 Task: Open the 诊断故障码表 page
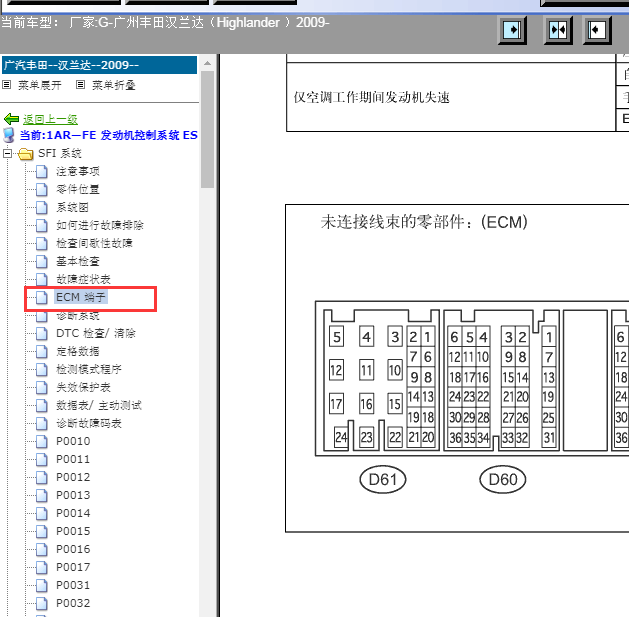click(x=89, y=423)
